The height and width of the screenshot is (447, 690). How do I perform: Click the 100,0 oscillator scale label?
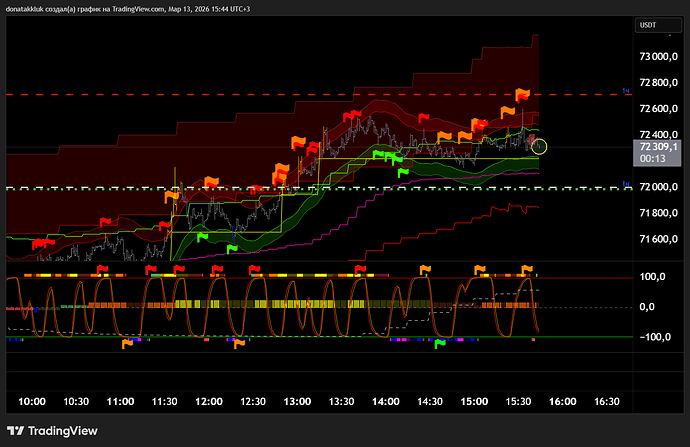click(x=656, y=277)
